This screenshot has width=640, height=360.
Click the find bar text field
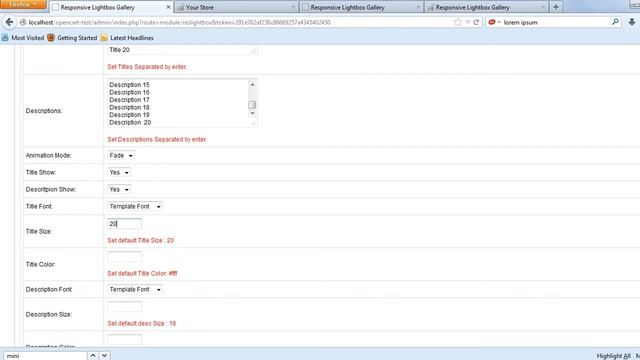click(45, 356)
